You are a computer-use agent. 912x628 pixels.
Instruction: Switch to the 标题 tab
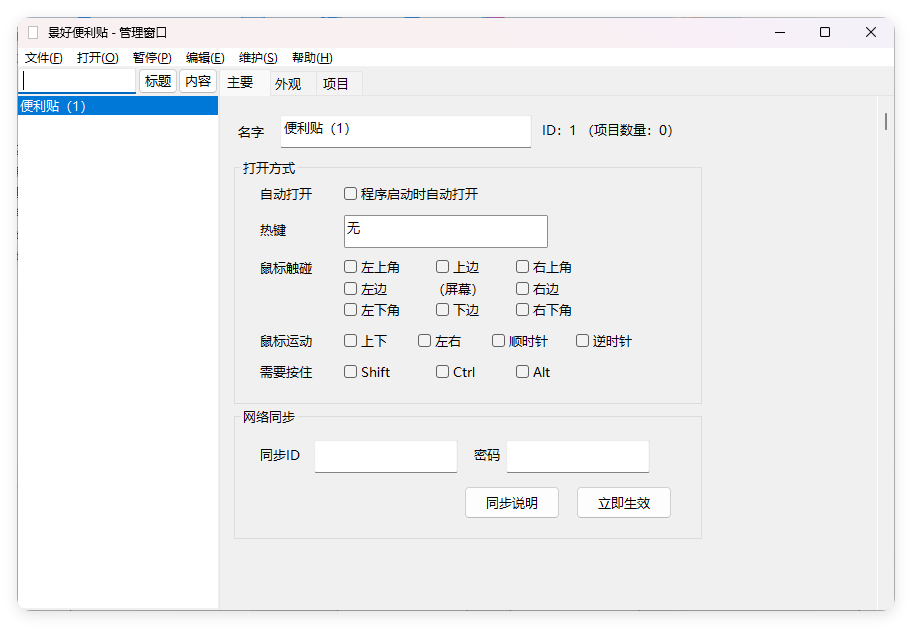(156, 82)
